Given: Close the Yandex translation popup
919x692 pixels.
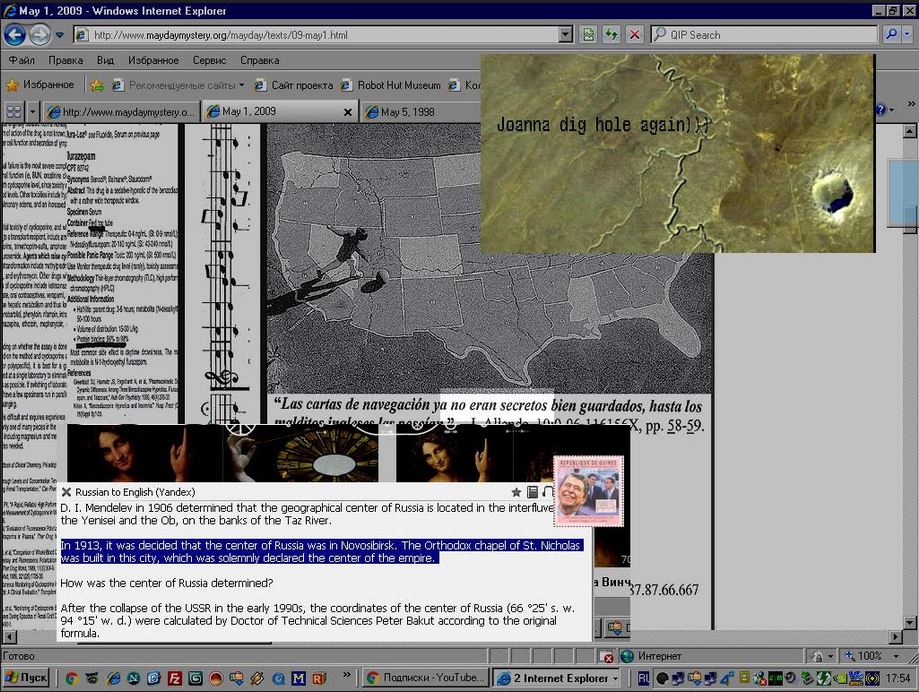Looking at the screenshot, I should coord(66,492).
